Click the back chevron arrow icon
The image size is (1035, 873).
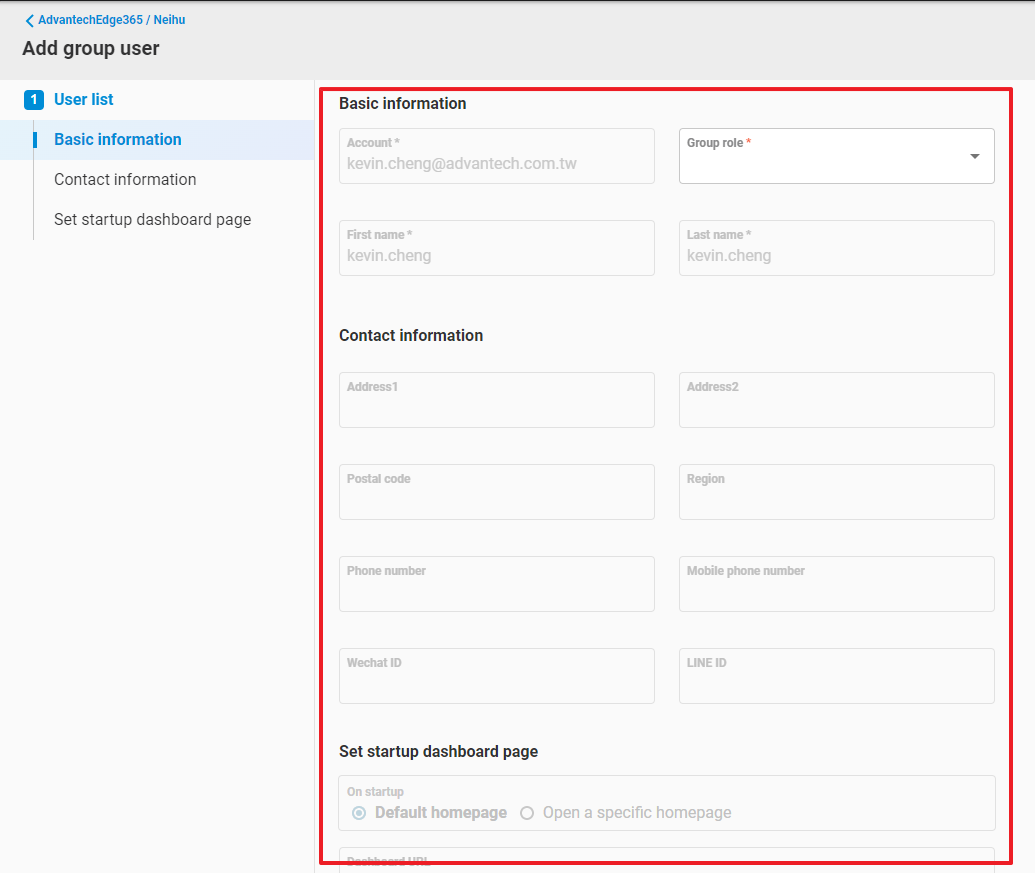pos(29,20)
